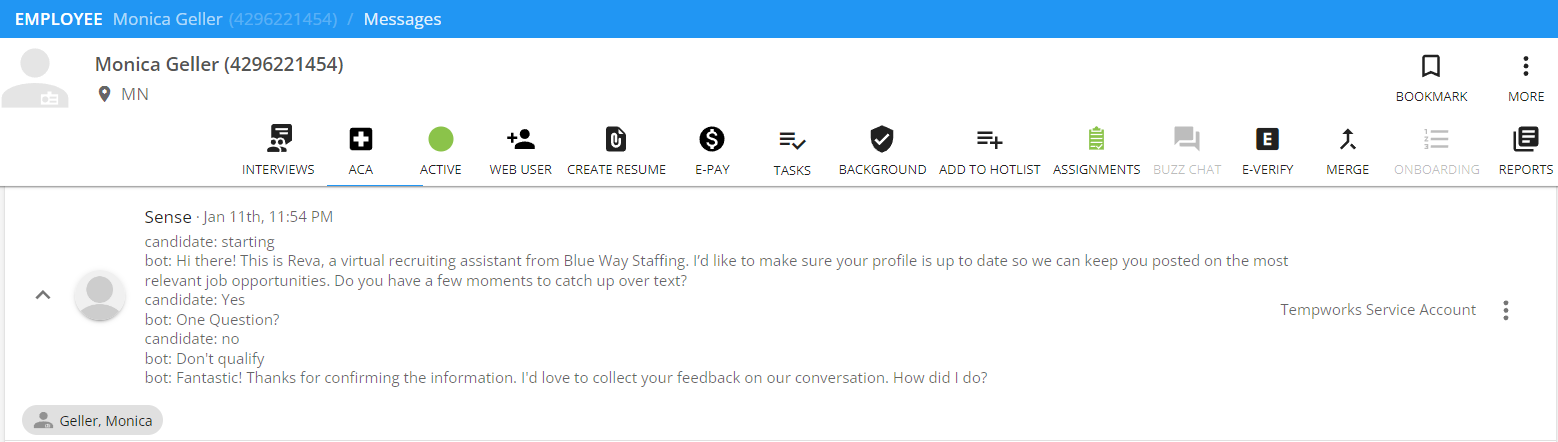Click the Create Resume document icon
This screenshot has width=1558, height=442.
coord(616,140)
